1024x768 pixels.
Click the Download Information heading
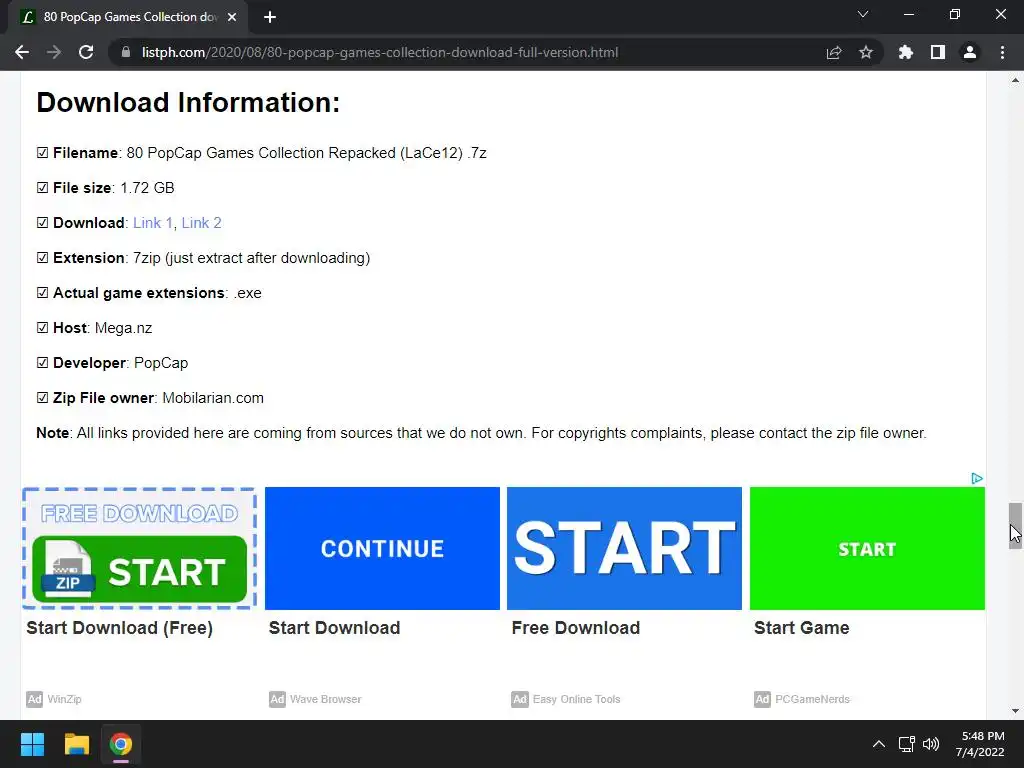(x=188, y=103)
